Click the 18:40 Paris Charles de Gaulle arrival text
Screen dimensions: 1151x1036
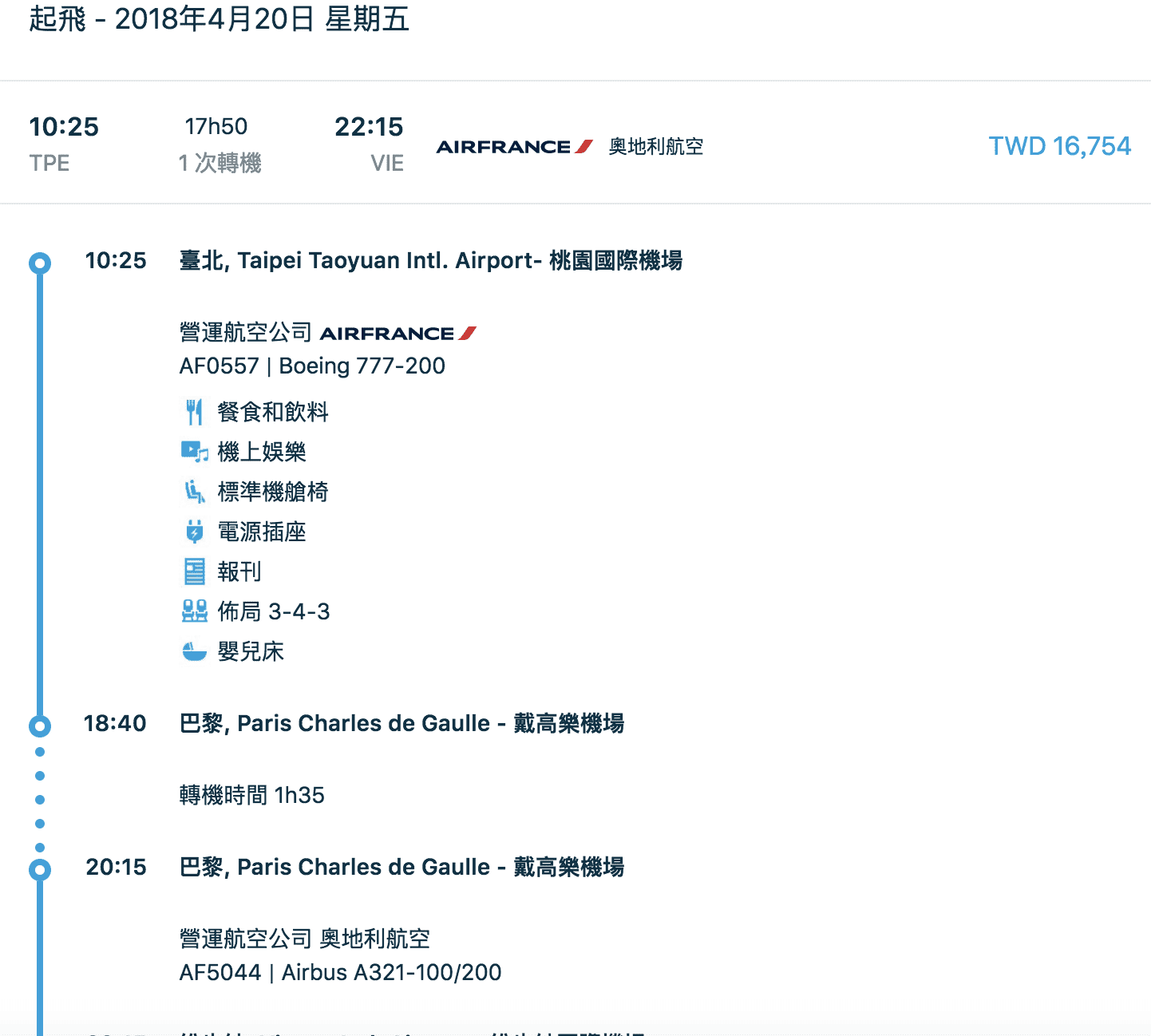(x=402, y=723)
